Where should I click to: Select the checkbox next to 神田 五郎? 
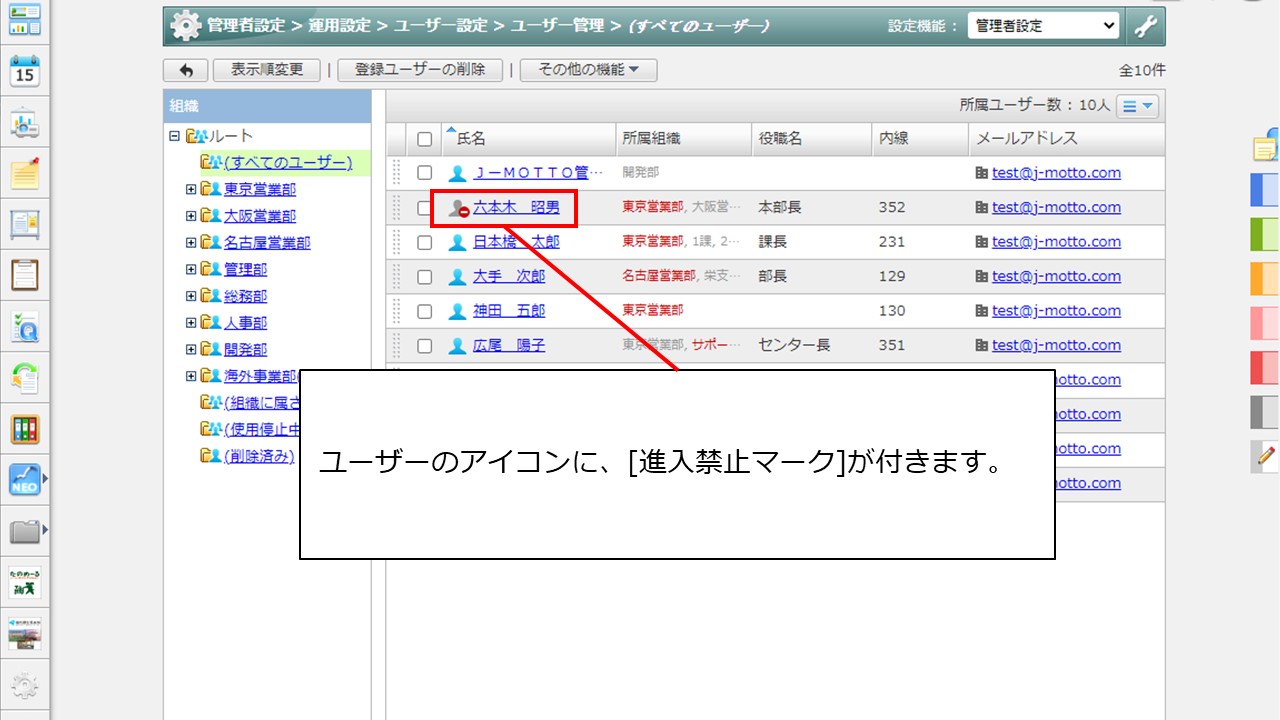(x=425, y=311)
